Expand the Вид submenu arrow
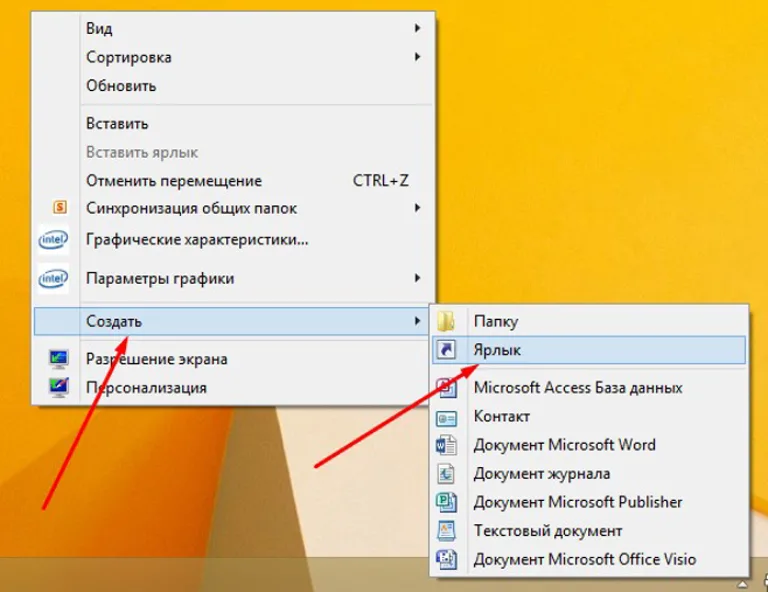The height and width of the screenshot is (592, 768). pyautogui.click(x=417, y=28)
